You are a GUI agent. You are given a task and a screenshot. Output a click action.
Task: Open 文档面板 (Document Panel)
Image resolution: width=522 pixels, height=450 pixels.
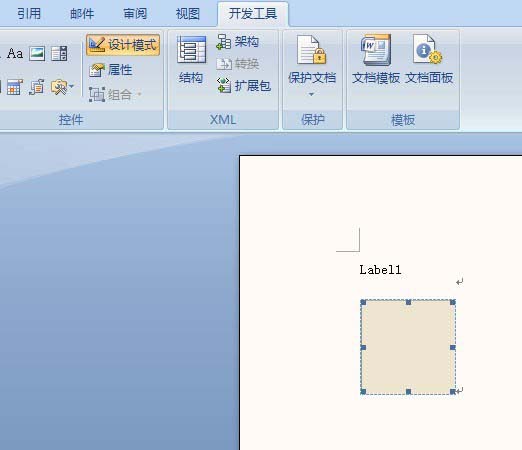point(429,59)
